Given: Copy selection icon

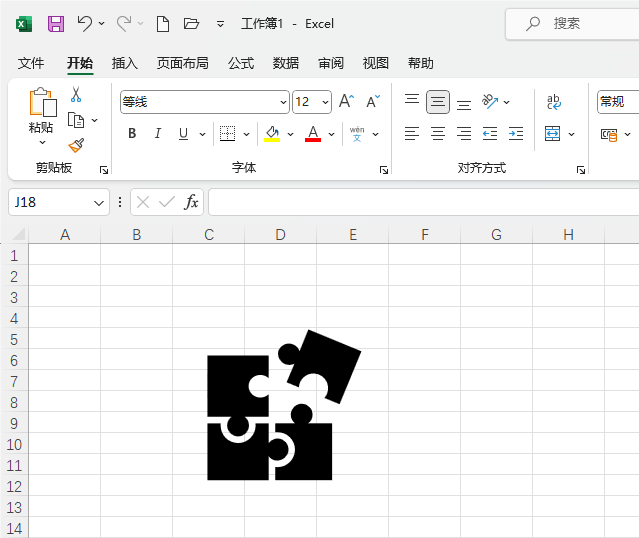Looking at the screenshot, I should tap(76, 120).
